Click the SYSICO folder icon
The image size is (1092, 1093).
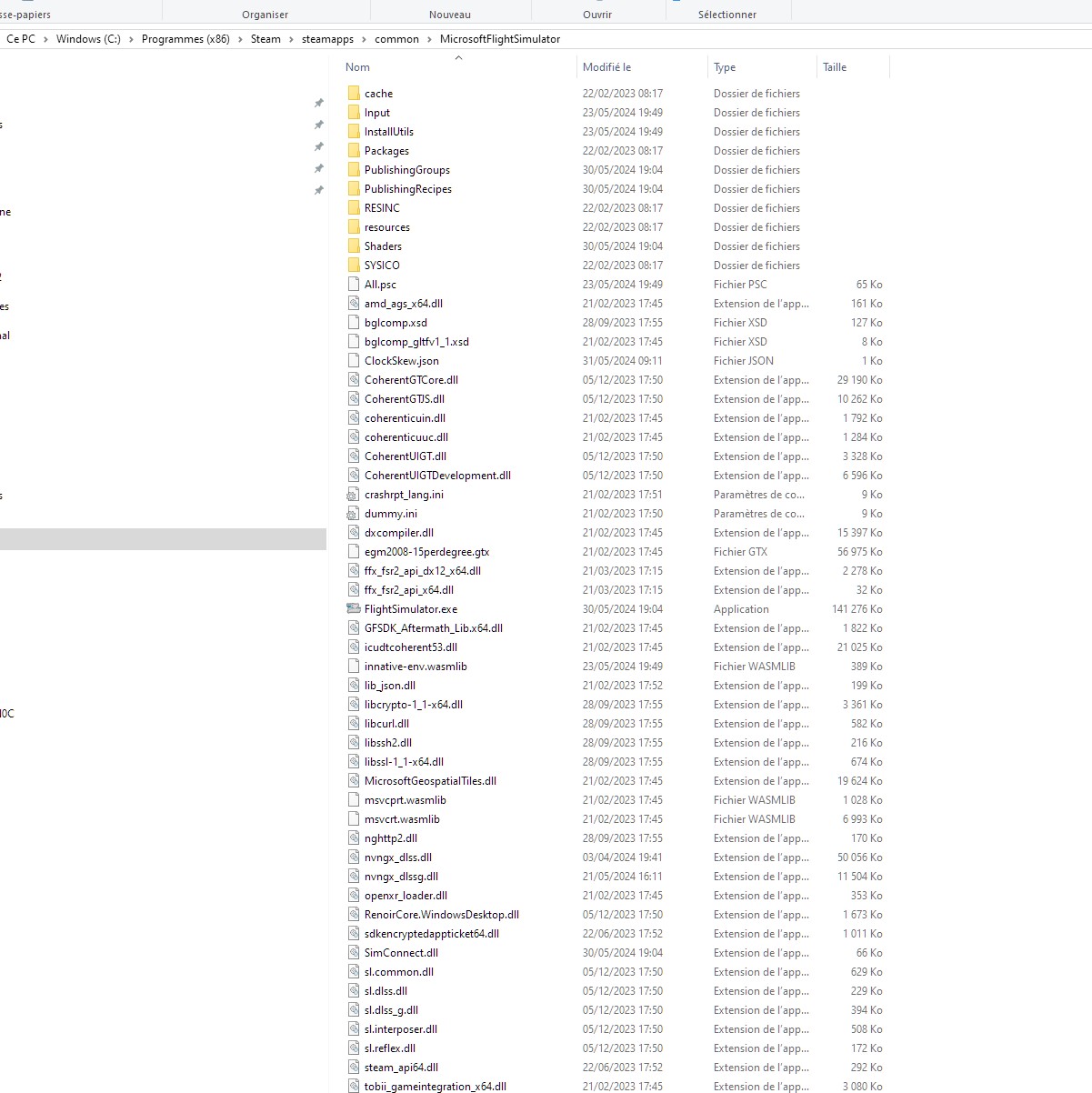click(x=354, y=265)
